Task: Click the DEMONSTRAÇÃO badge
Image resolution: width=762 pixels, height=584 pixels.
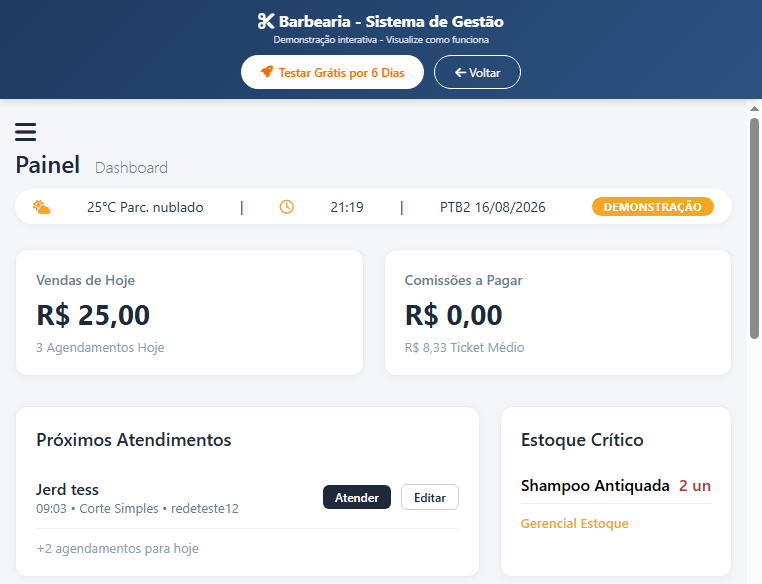Action: [653, 206]
